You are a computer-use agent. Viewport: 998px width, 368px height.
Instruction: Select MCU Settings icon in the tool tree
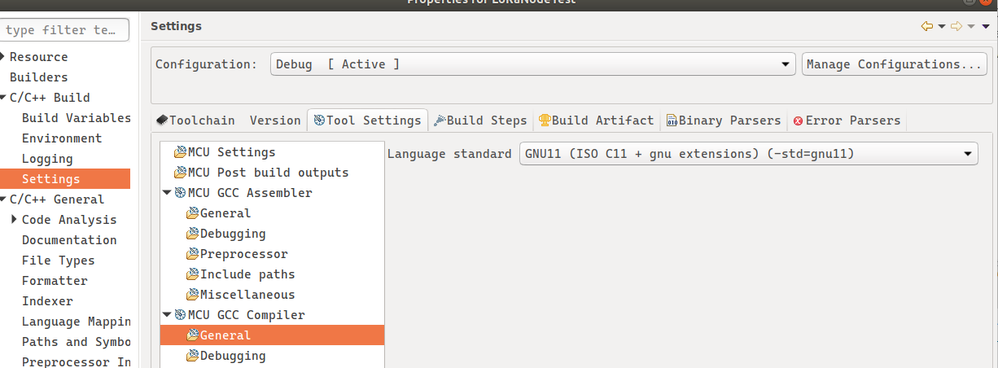click(x=180, y=152)
